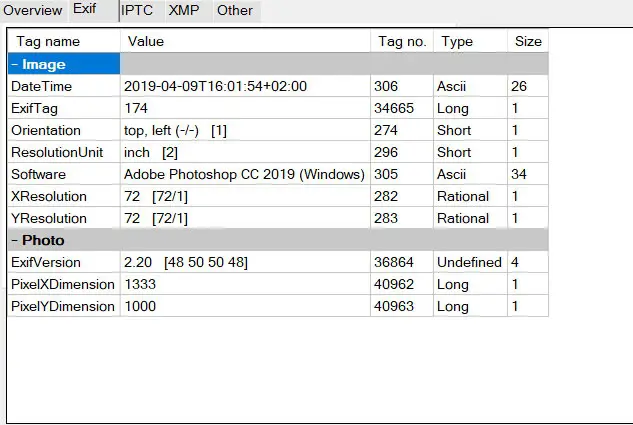This screenshot has height=425, width=633.
Task: Open the Other tab
Action: [x=235, y=11]
